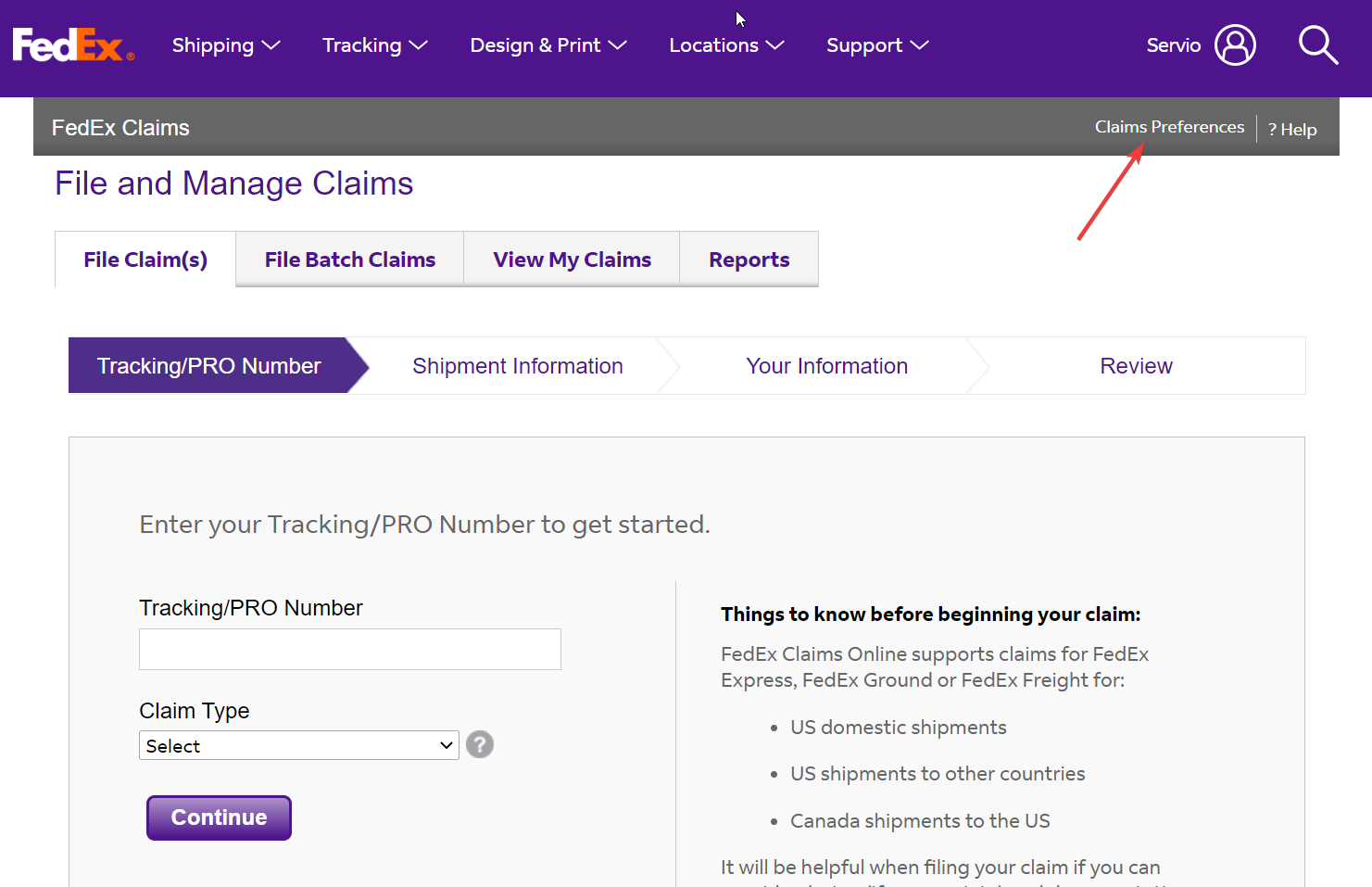Open the ? Help link
1372x887 pixels.
[1292, 130]
